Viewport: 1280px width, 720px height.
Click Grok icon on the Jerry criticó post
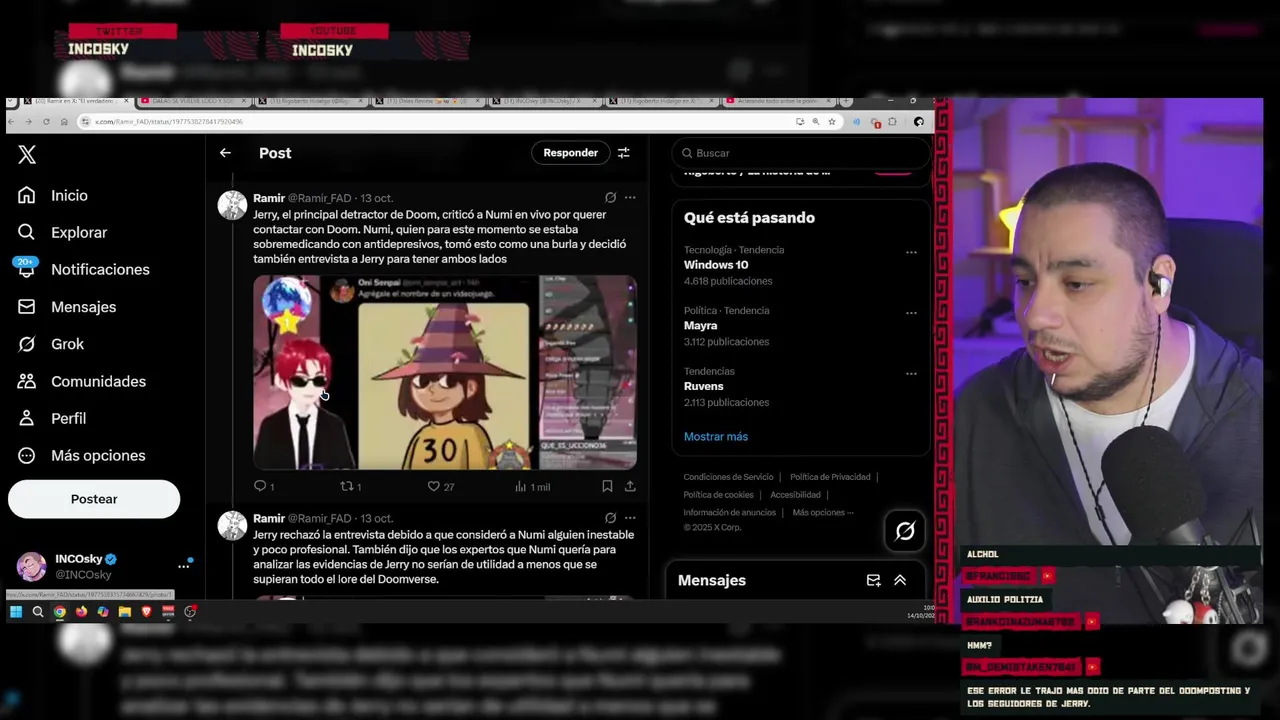click(x=610, y=198)
